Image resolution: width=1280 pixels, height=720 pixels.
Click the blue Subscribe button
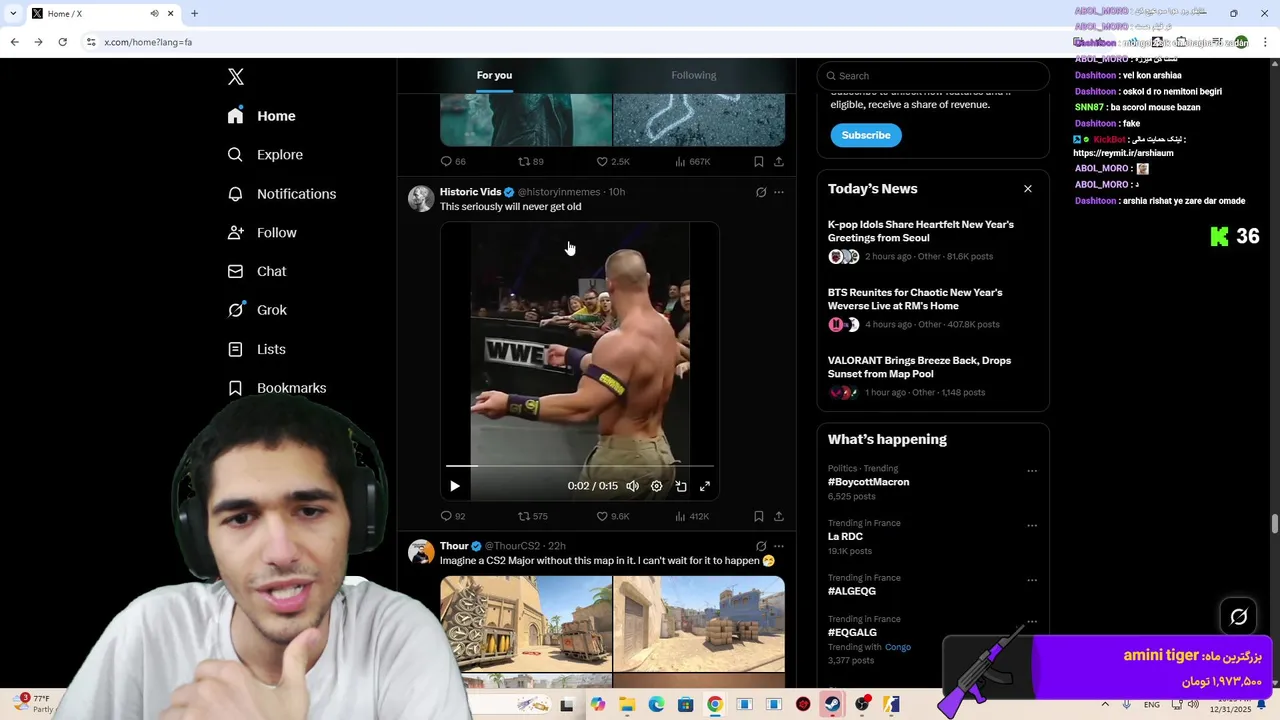coord(866,135)
